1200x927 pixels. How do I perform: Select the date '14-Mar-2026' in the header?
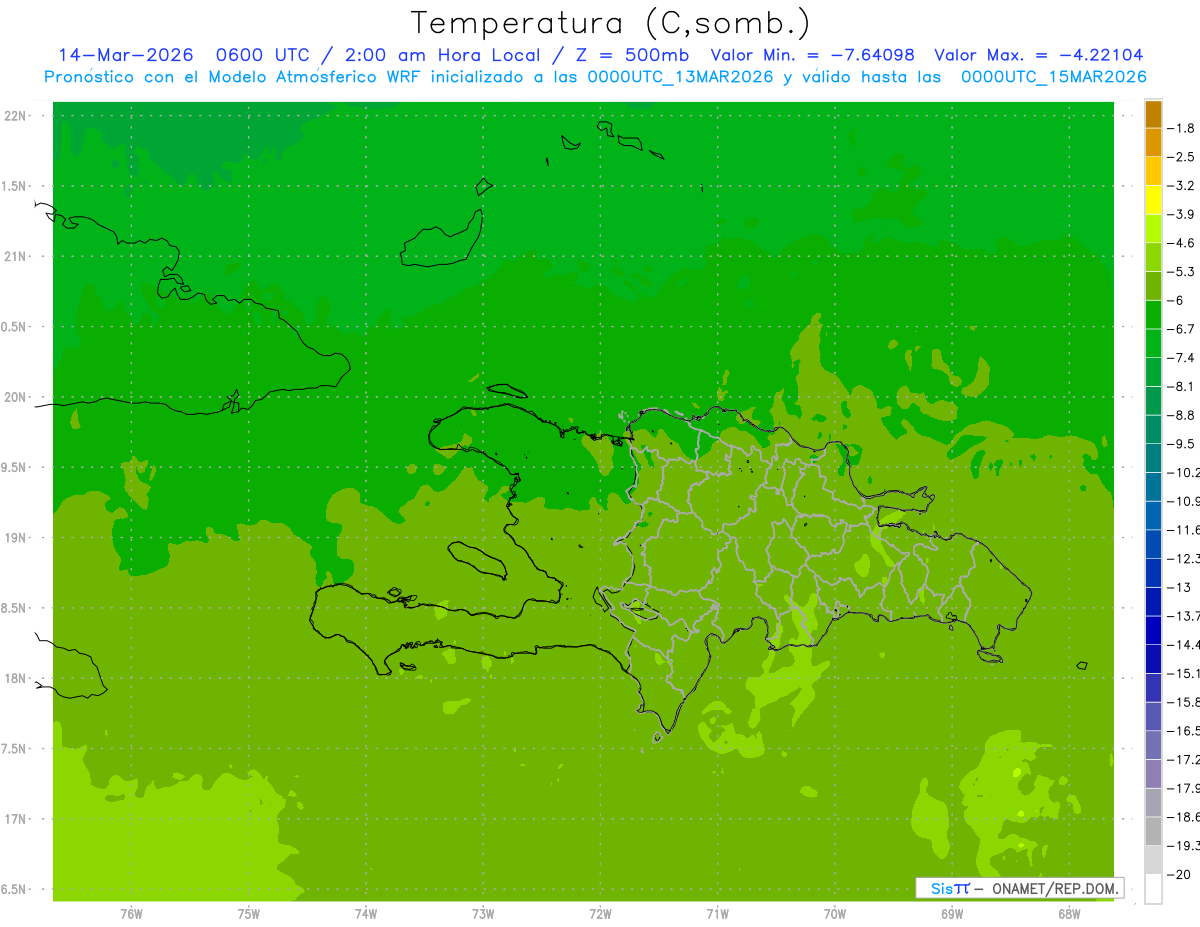click(x=125, y=55)
